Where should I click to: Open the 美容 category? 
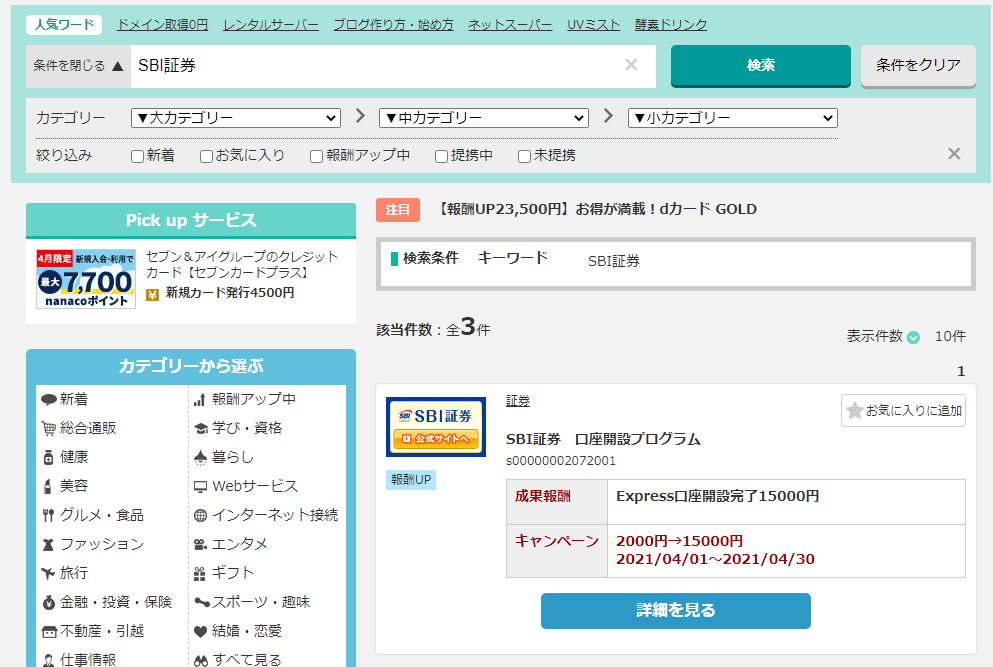click(65, 486)
